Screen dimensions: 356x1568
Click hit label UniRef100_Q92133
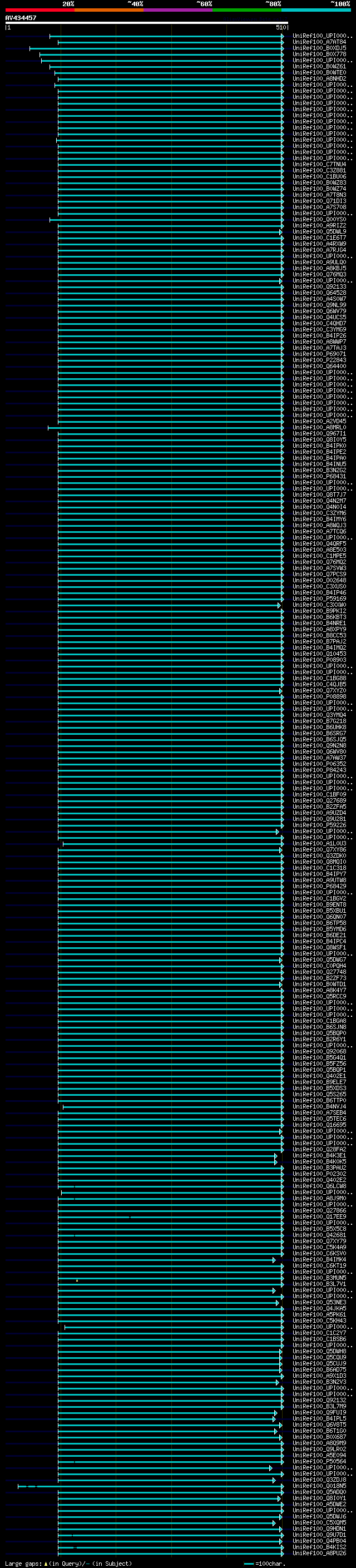[319, 286]
